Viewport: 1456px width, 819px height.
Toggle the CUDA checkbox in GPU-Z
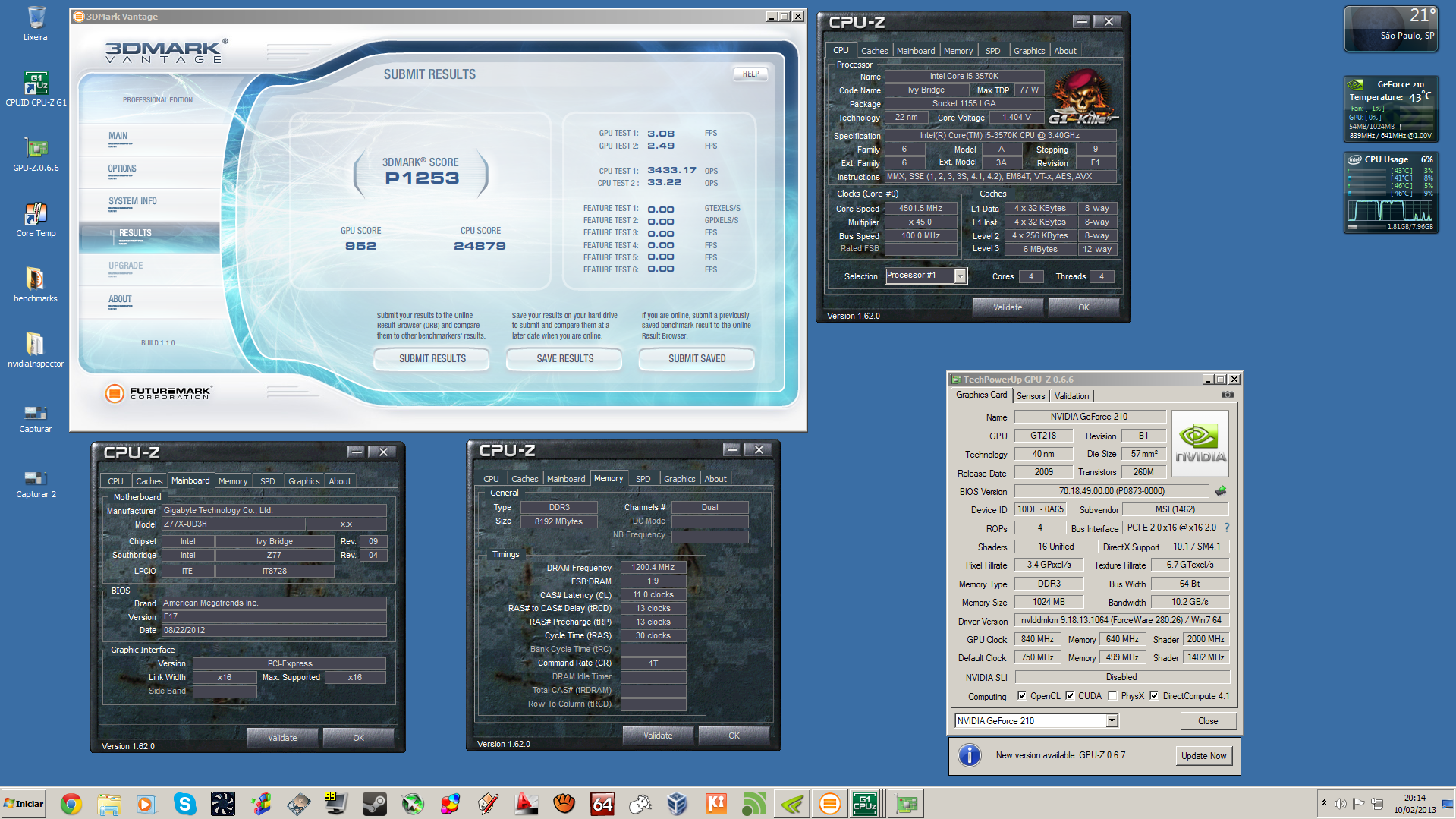point(1070,696)
